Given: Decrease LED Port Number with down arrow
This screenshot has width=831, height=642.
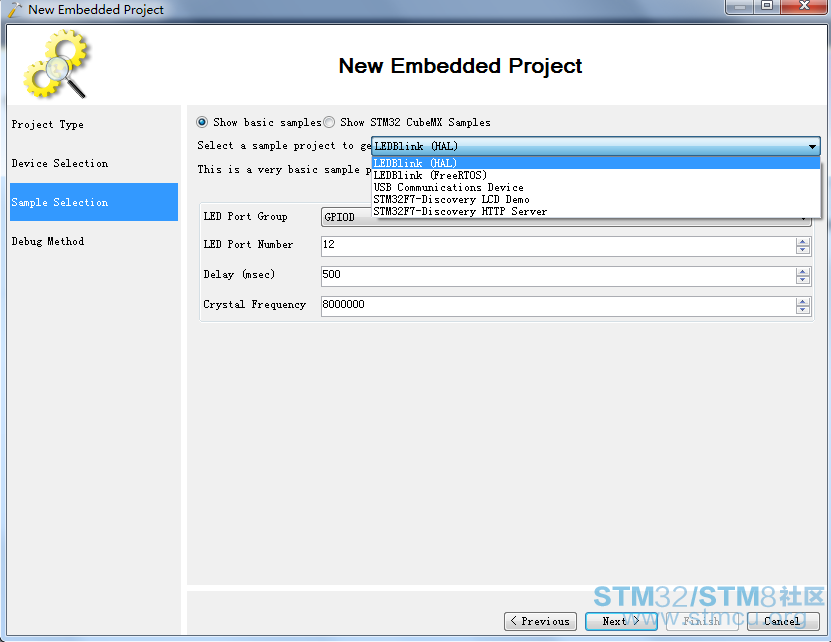Looking at the screenshot, I should (x=803, y=250).
